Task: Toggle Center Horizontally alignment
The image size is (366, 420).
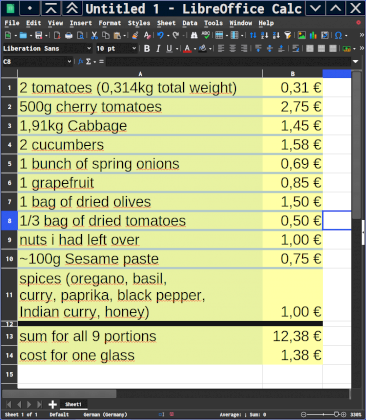Action: 232,49
